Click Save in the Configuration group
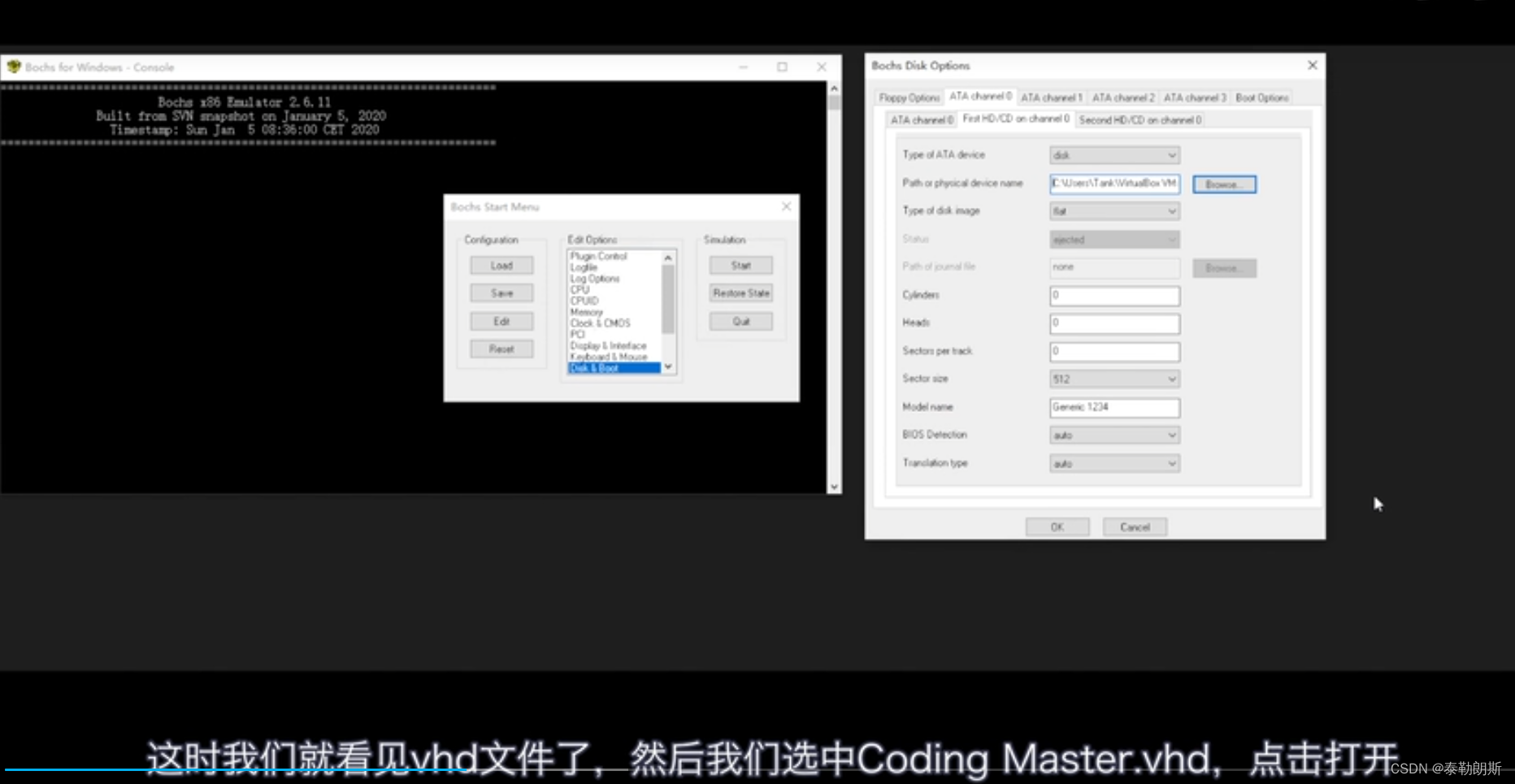Viewport: 1515px width, 784px height. [x=501, y=293]
